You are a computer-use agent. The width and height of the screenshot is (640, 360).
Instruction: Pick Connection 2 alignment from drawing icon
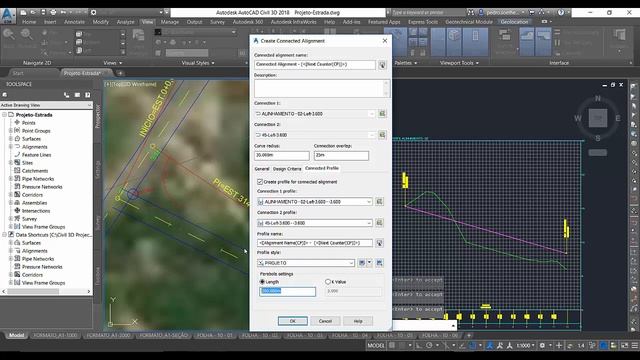click(382, 135)
